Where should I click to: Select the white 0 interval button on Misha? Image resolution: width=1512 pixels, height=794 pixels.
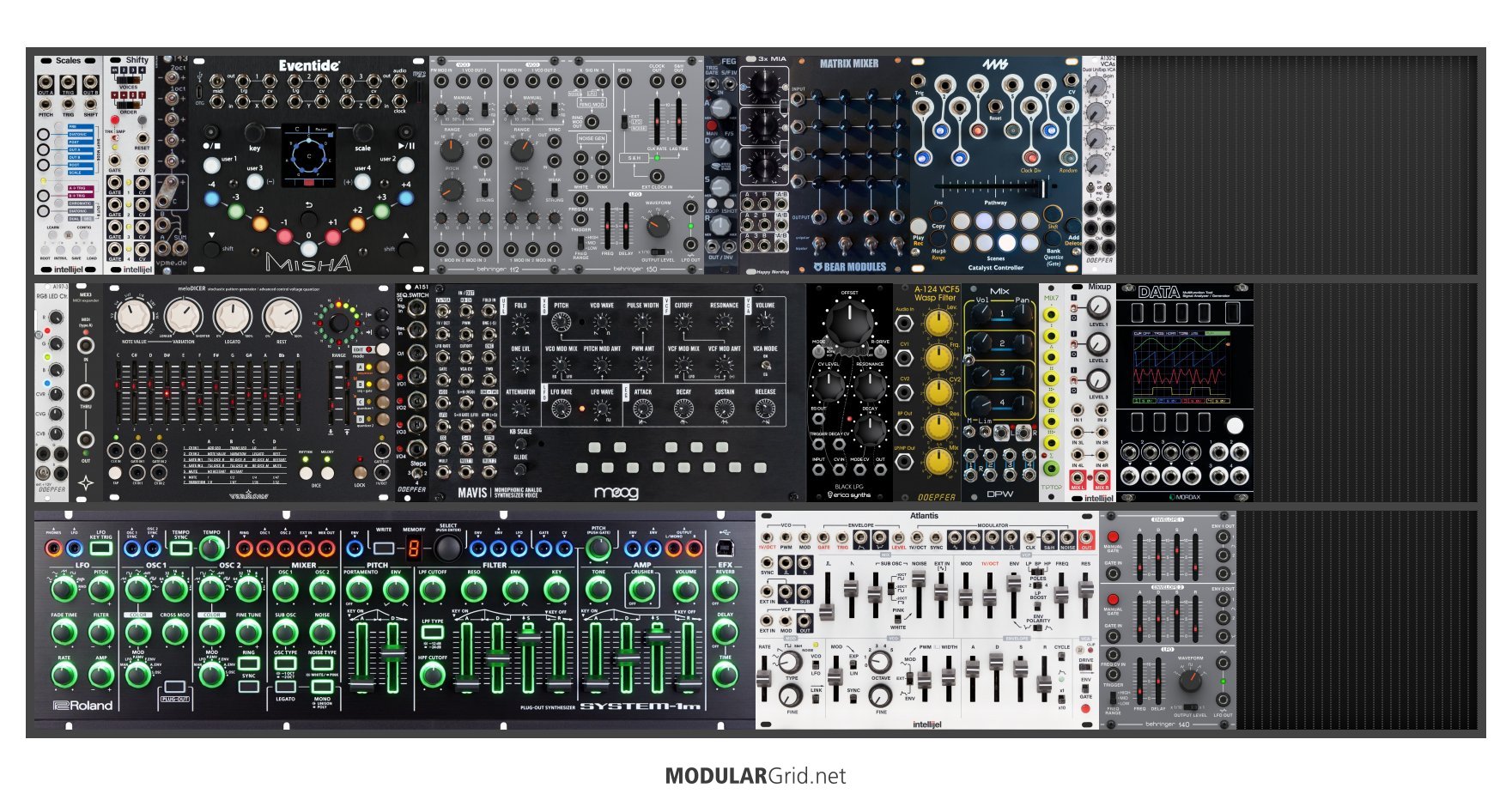(309, 249)
